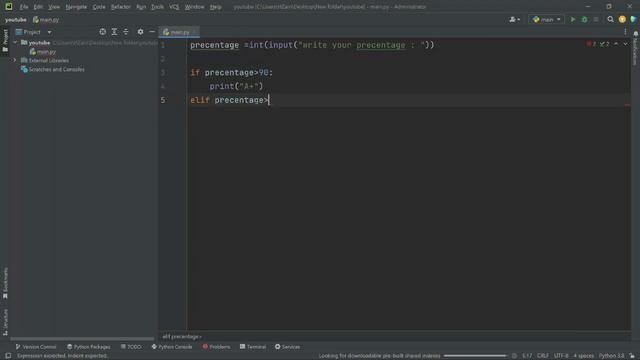Open Project panel gear options

coord(140,32)
